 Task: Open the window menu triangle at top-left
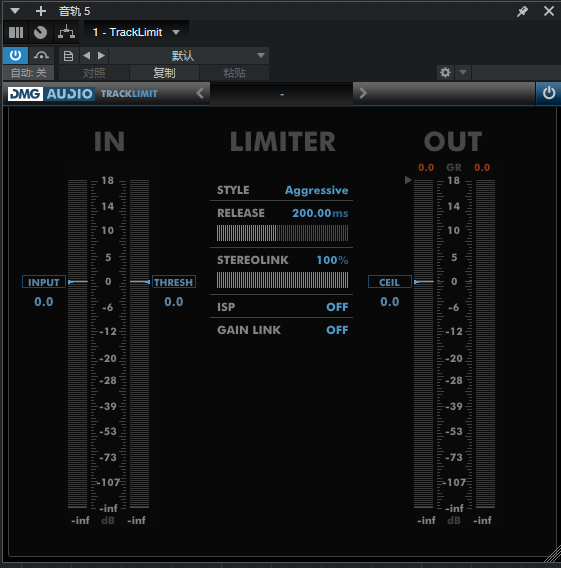coord(15,11)
